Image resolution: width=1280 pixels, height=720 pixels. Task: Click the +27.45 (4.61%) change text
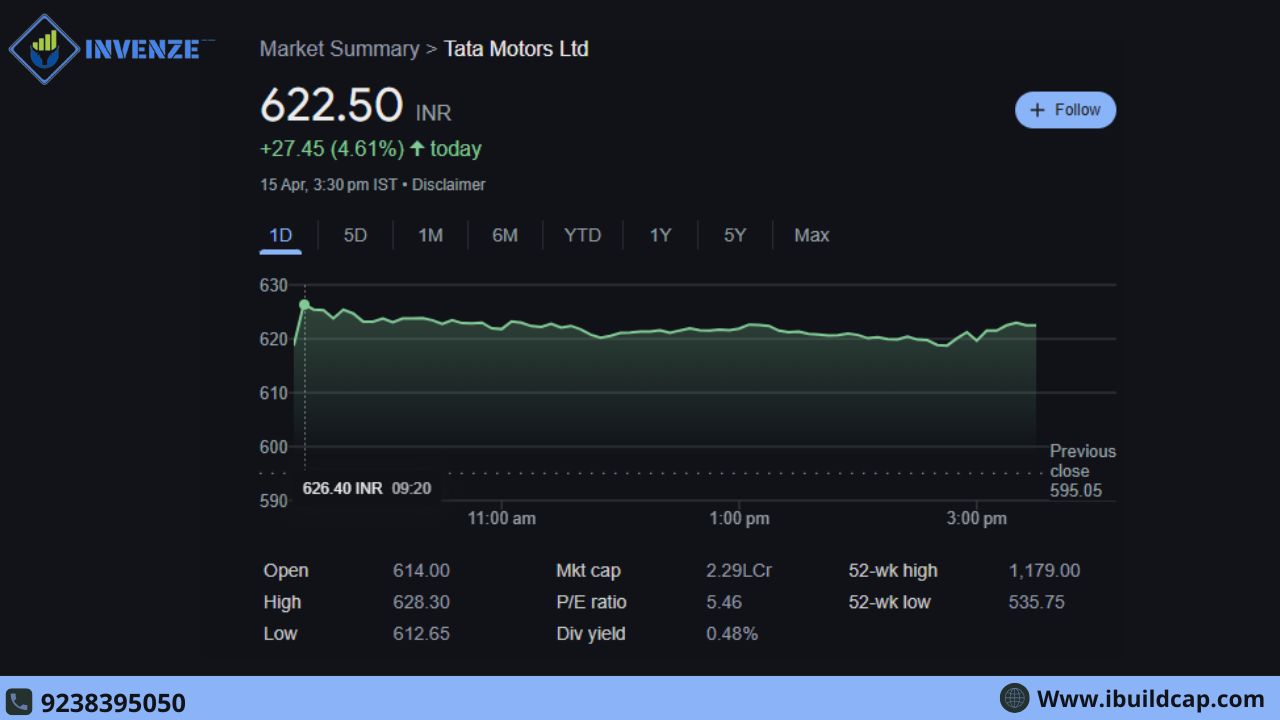point(332,149)
